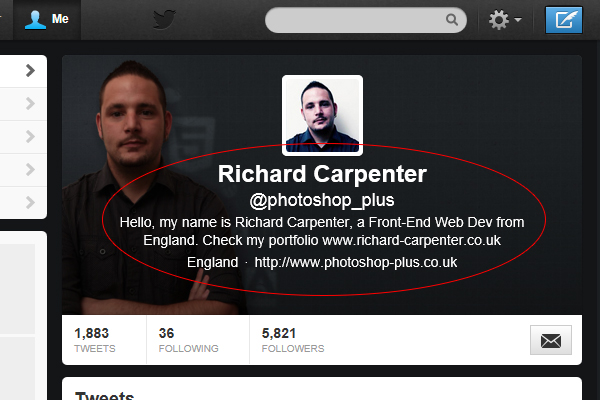View the 36 Following list
The height and width of the screenshot is (400, 600).
(188, 340)
